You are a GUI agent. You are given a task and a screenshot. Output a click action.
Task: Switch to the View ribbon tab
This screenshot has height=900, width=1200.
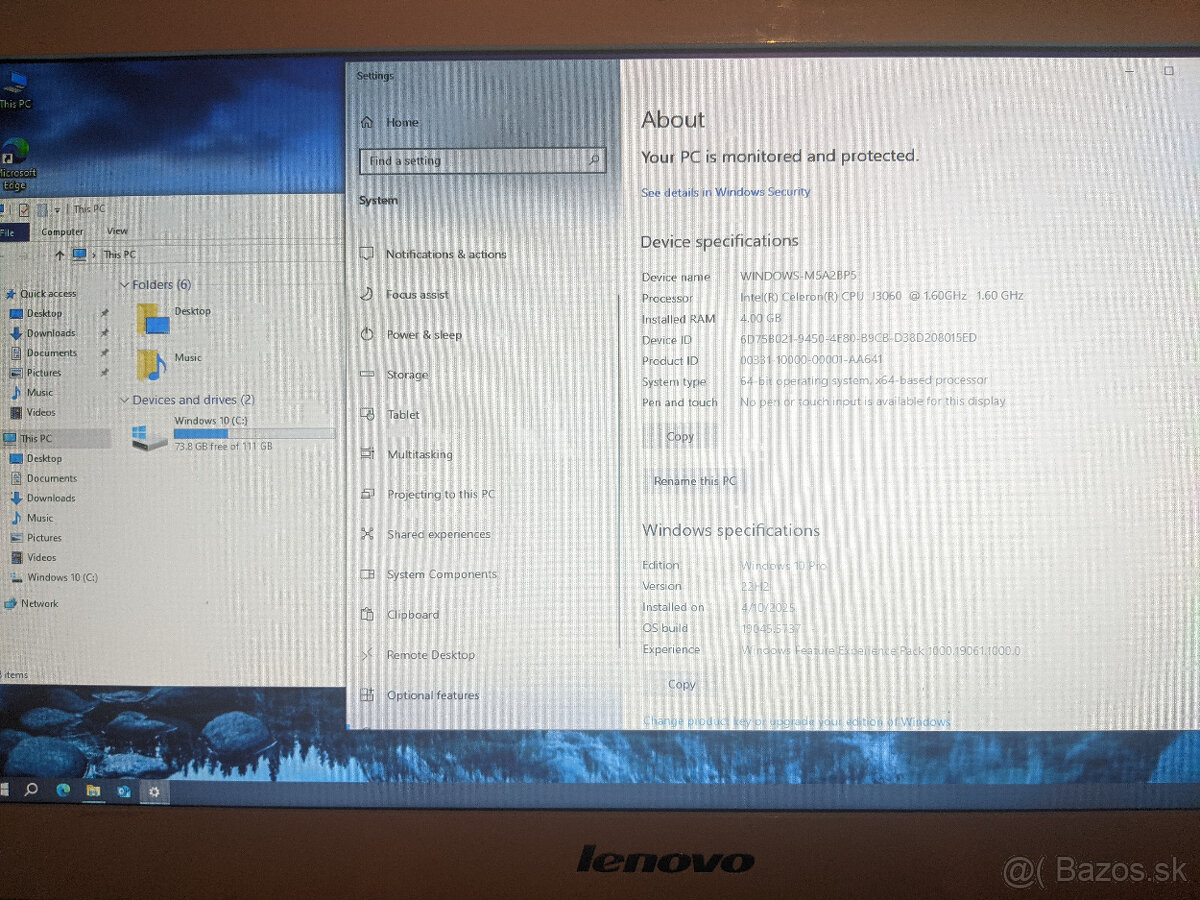click(x=117, y=230)
